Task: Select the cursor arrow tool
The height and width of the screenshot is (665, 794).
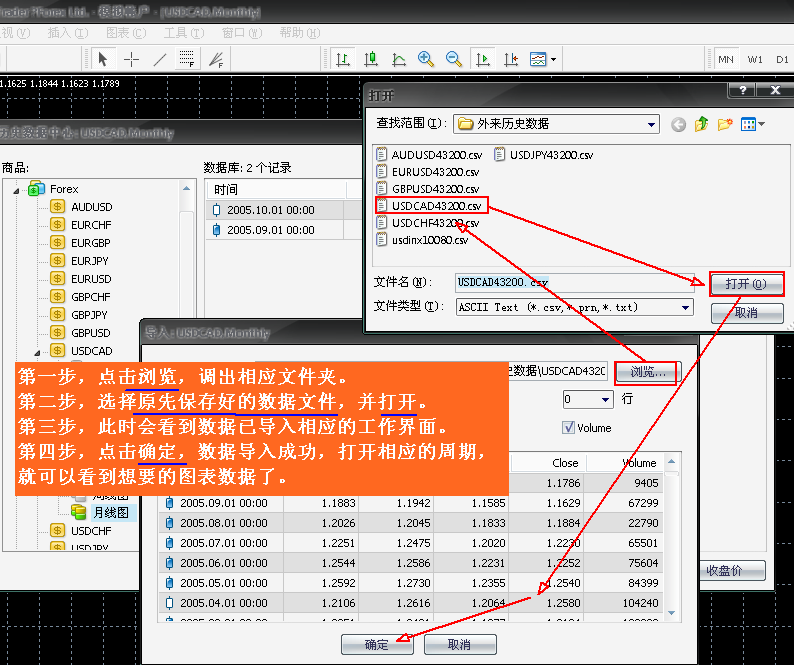Action: pos(104,59)
